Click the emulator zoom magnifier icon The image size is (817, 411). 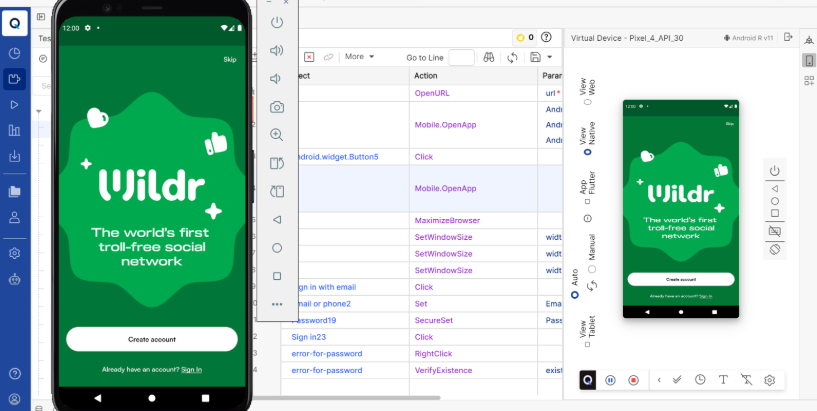coord(277,134)
